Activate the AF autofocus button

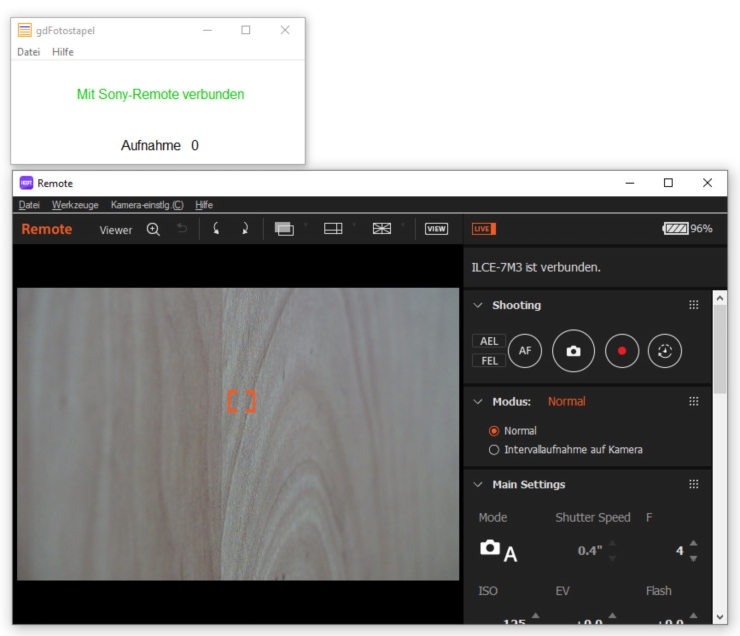tap(524, 351)
